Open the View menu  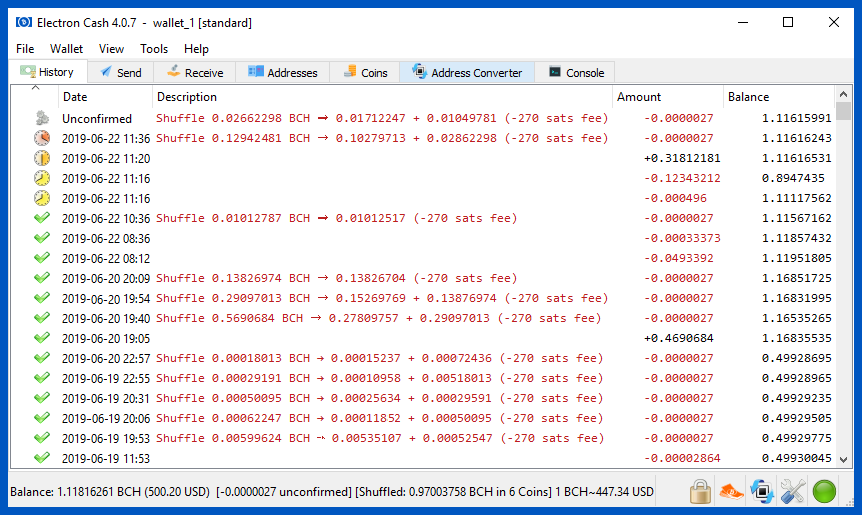coord(111,49)
